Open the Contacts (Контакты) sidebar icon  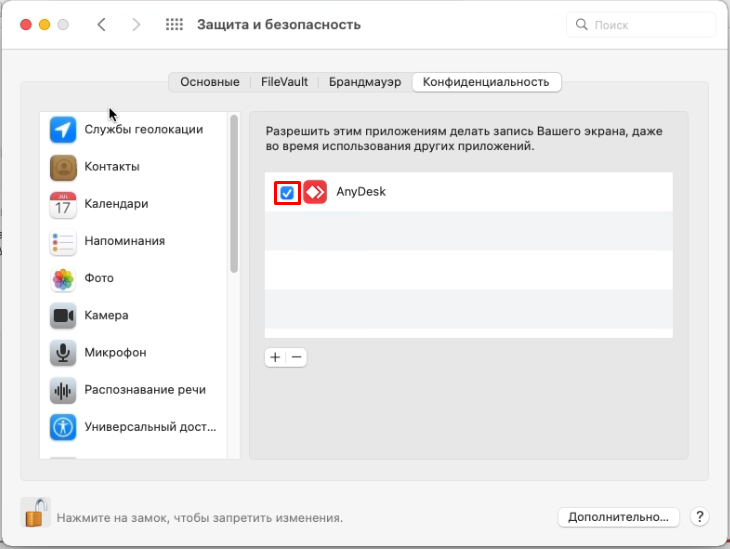(x=63, y=167)
